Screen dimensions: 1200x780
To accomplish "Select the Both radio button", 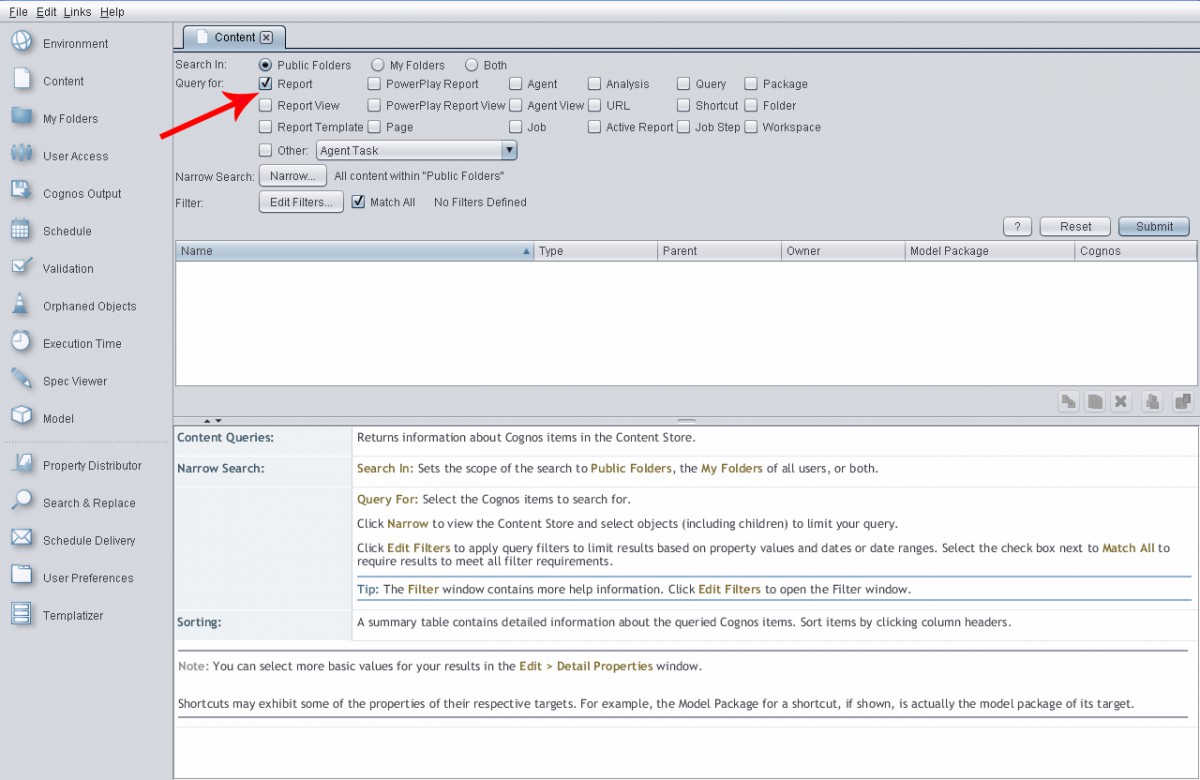I will [x=472, y=65].
